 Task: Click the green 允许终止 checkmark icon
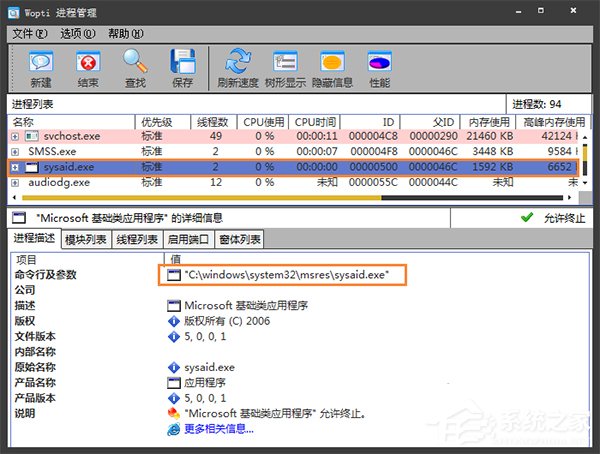(x=527, y=217)
